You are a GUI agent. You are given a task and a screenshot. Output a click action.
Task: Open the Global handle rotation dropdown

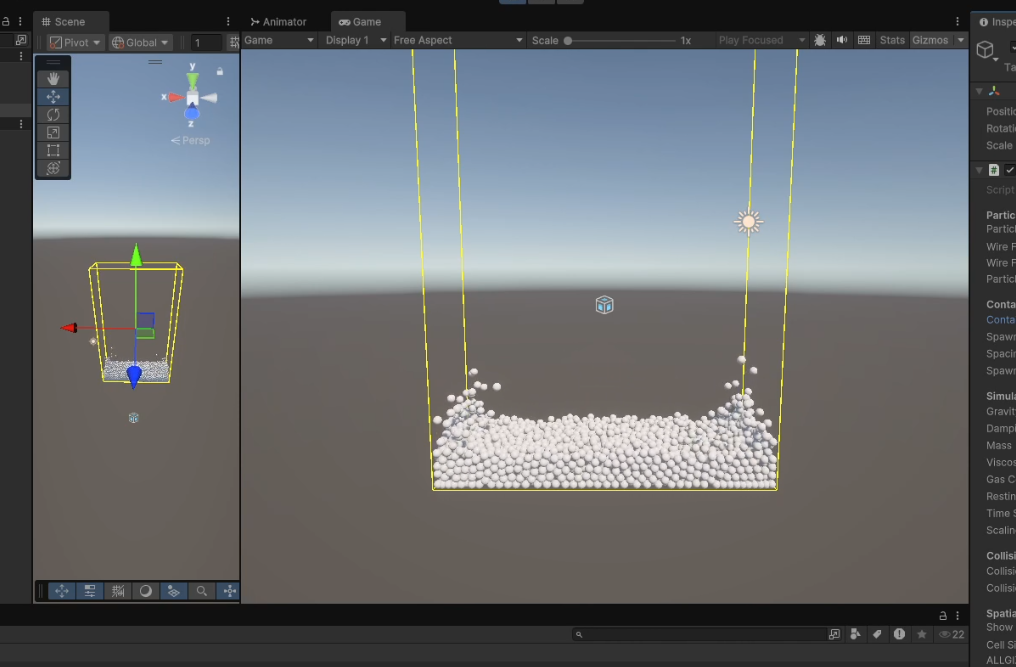click(140, 42)
